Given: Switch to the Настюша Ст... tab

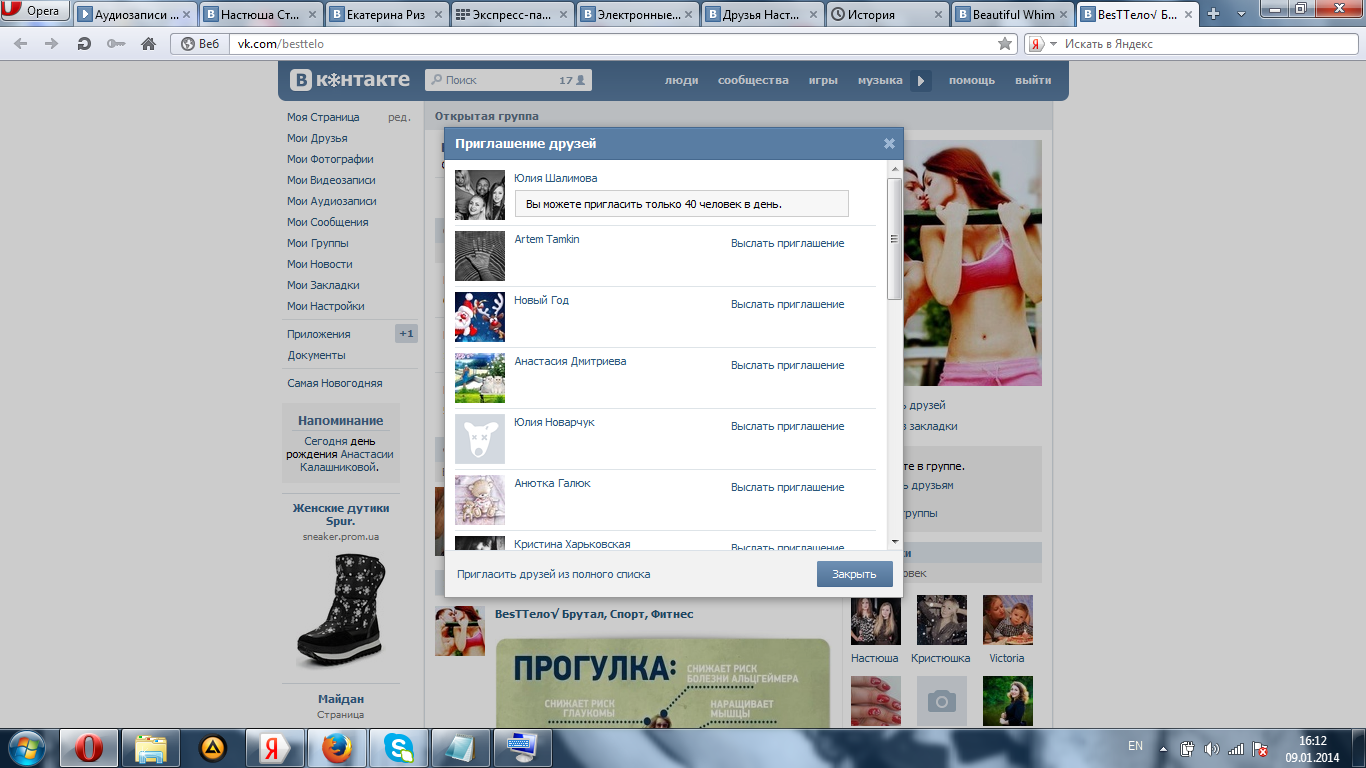Looking at the screenshot, I should [261, 14].
